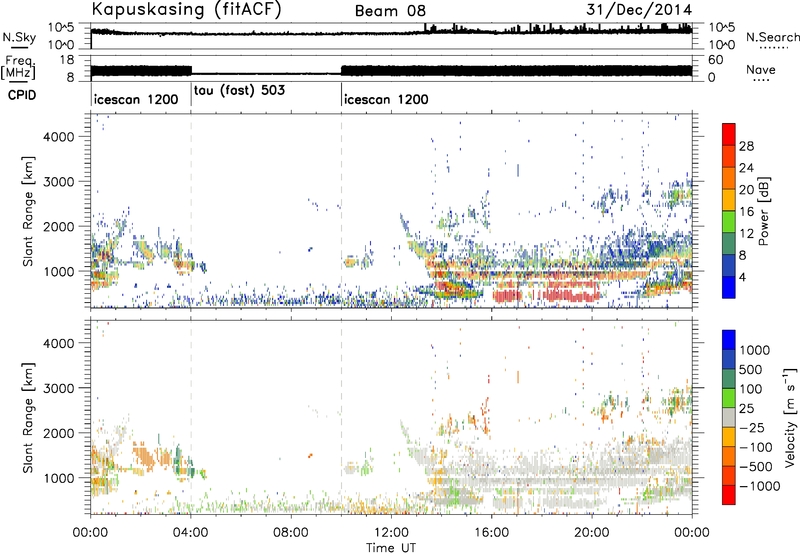Screen dimensions: 800x554
Task: Click the '10^5' left noise axis label
Action: pos(61,27)
